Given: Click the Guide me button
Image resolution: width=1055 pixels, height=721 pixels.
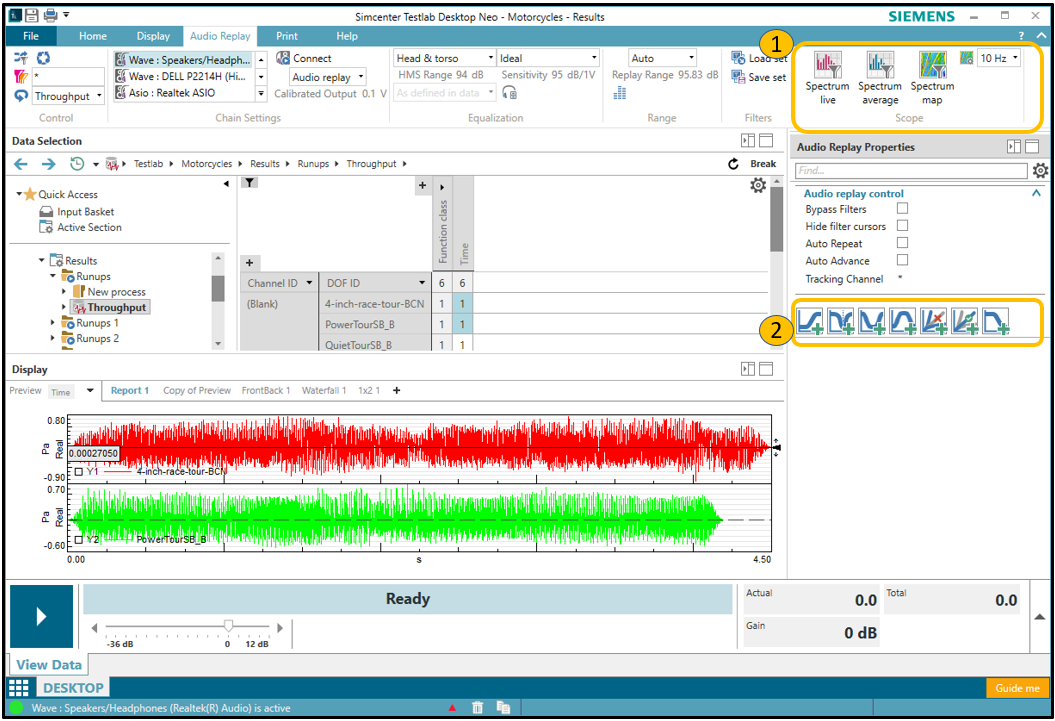Looking at the screenshot, I should coord(1019,688).
